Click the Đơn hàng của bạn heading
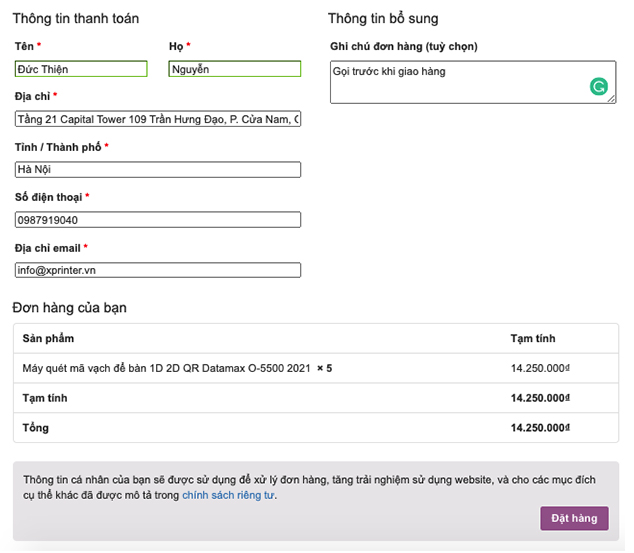The image size is (634, 553). (x=69, y=307)
